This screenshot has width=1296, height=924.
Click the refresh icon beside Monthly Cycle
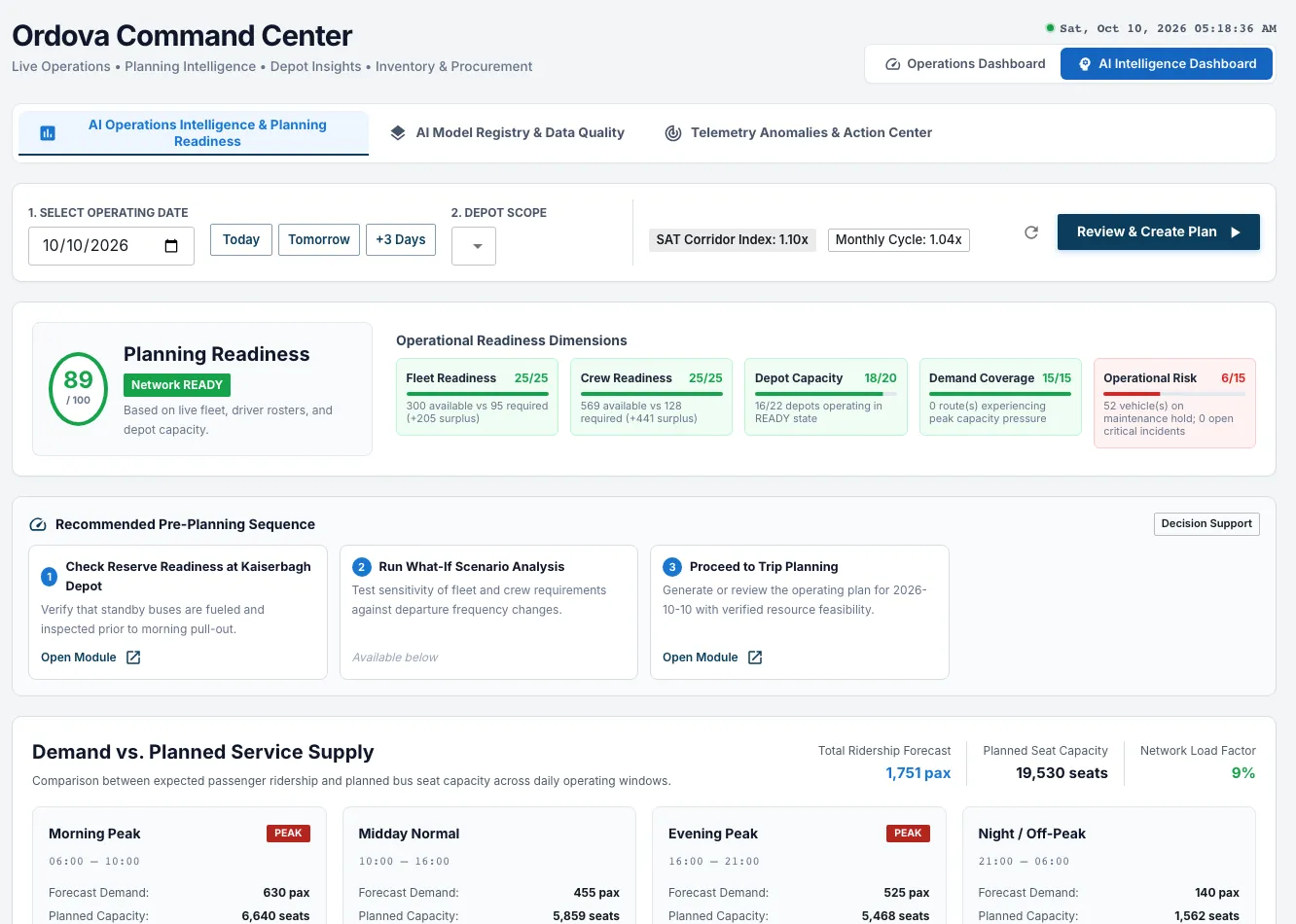tap(1031, 232)
